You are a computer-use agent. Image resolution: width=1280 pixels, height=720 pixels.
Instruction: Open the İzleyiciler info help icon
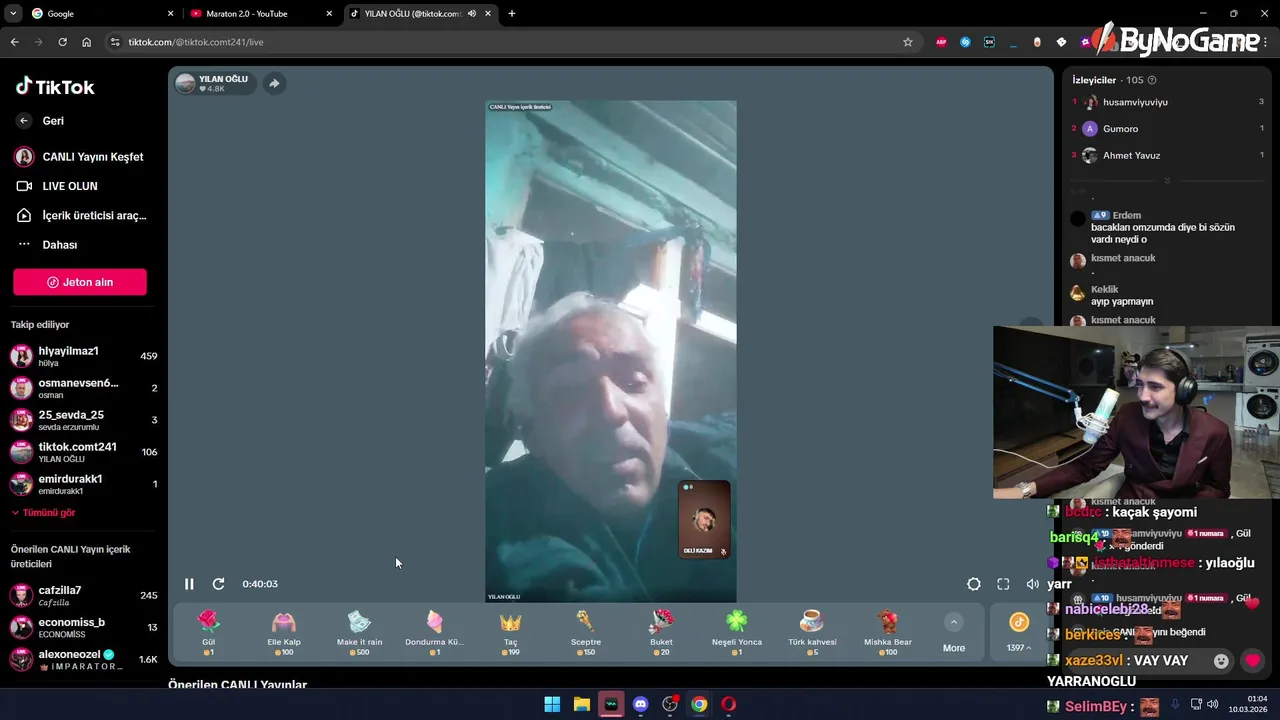pos(1152,80)
